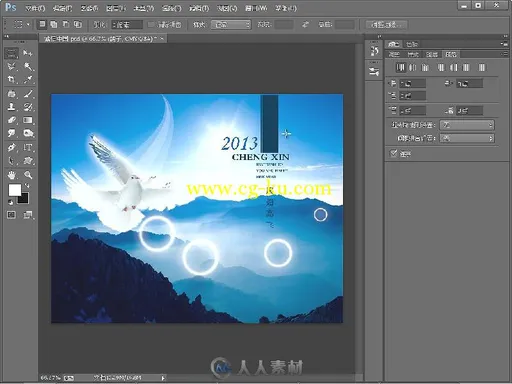
Task: Click the zoom percentage field in status bar
Action: tap(50, 378)
